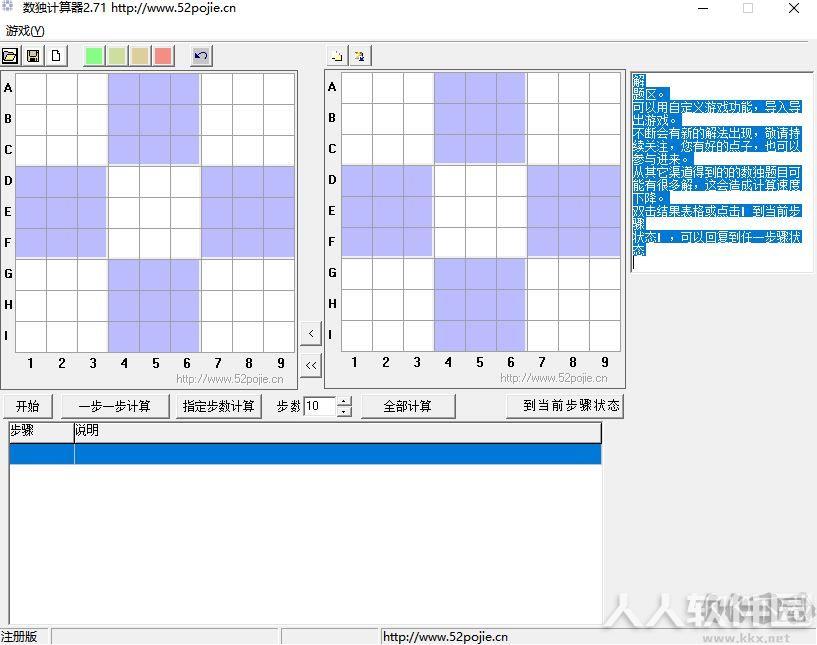
Task: Click the 开始 button
Action: (28, 406)
